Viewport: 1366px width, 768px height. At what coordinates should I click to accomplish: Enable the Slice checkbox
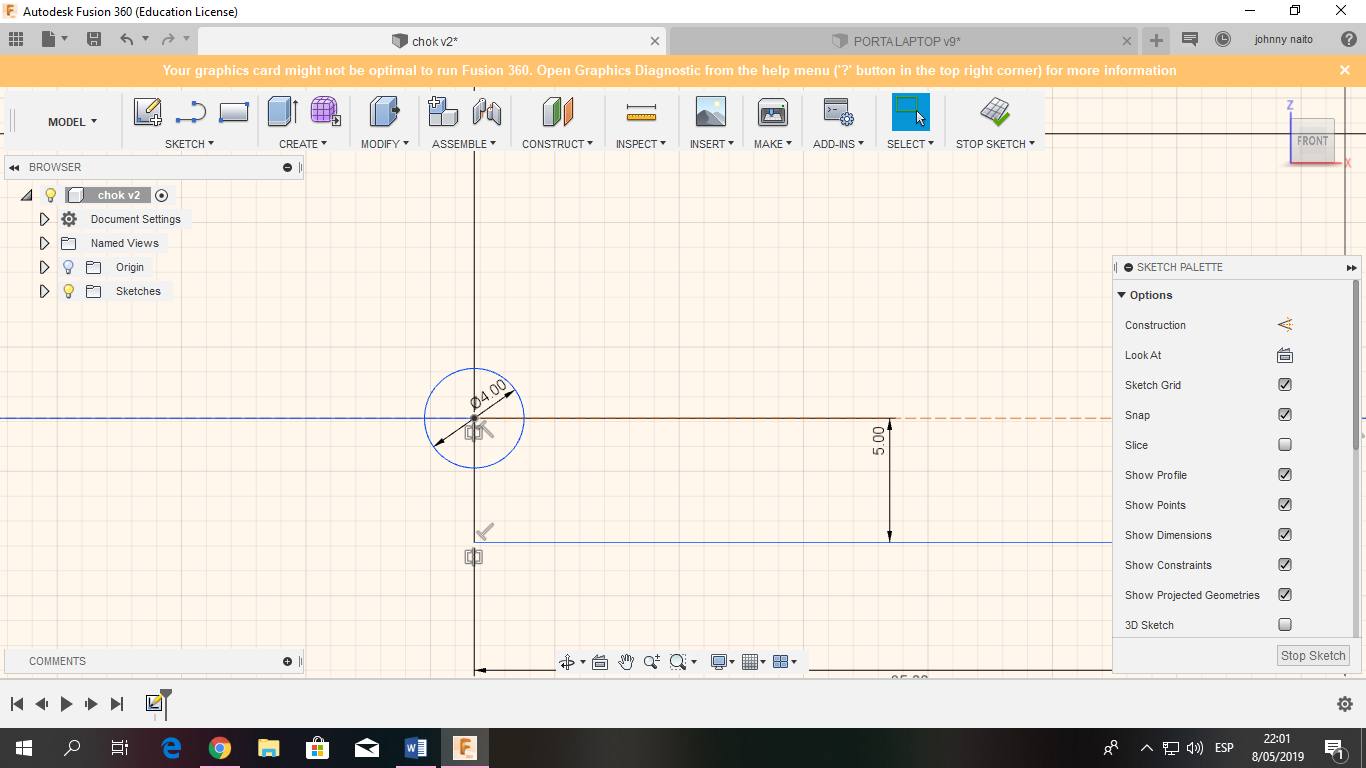[1285, 445]
